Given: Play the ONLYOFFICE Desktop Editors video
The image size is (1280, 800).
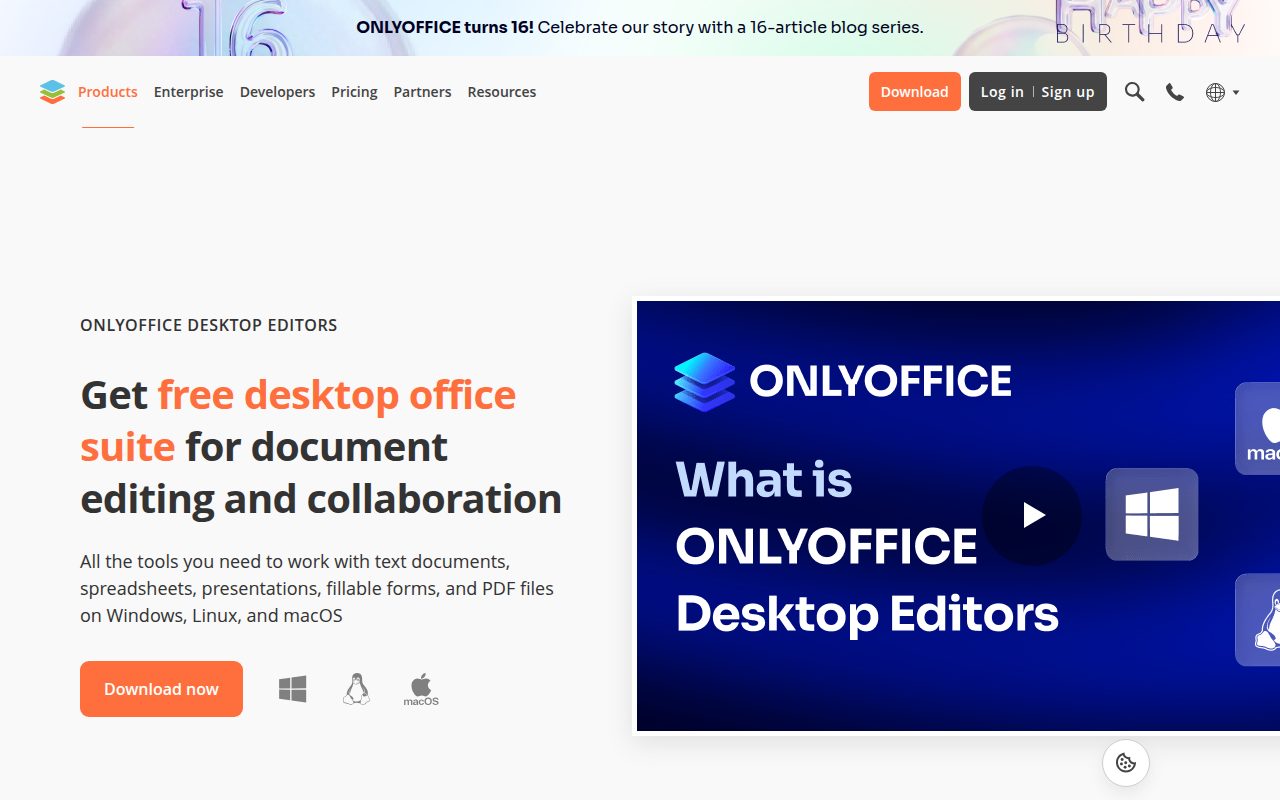Looking at the screenshot, I should coord(1032,515).
